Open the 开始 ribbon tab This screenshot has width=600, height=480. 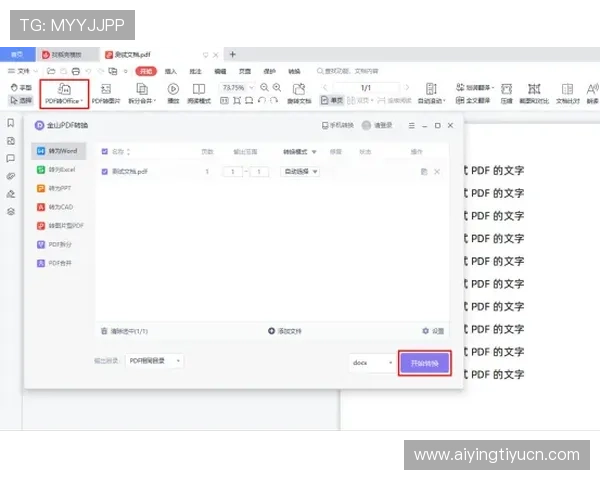pos(146,71)
